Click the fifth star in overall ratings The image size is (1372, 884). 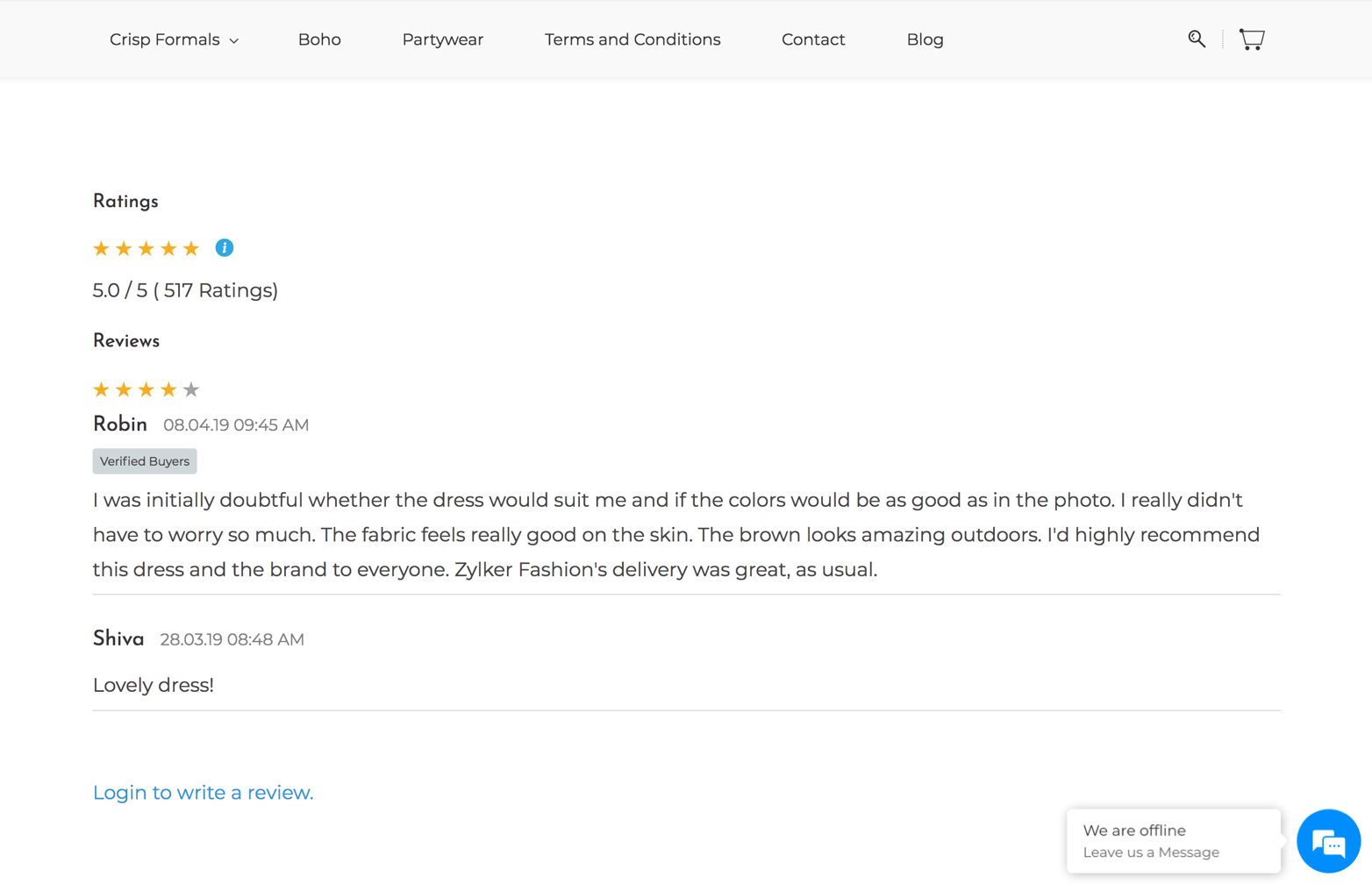click(191, 249)
